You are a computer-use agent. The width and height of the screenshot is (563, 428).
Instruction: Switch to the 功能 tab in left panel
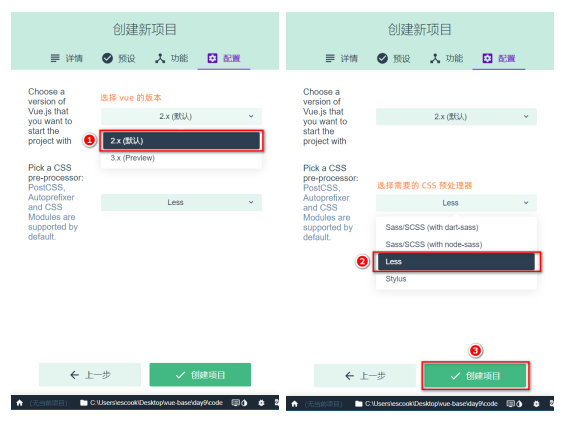pyautogui.click(x=172, y=58)
